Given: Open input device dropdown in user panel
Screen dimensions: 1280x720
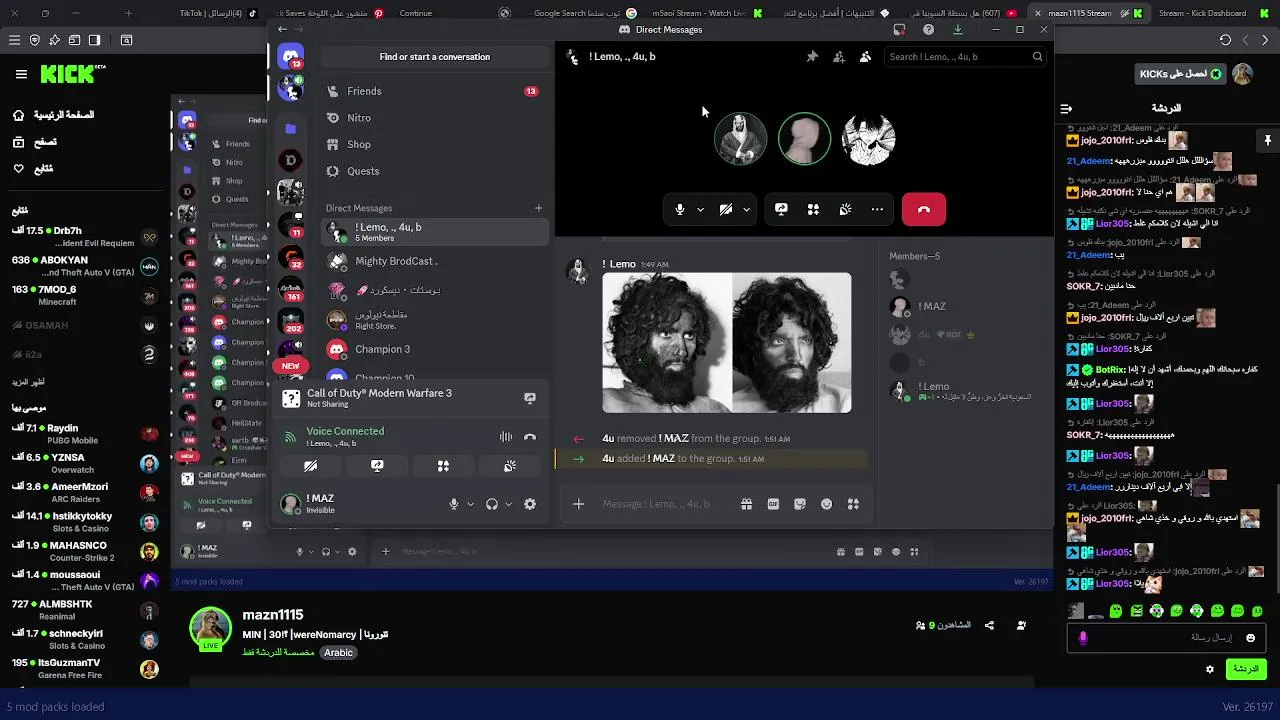Looking at the screenshot, I should [470, 504].
